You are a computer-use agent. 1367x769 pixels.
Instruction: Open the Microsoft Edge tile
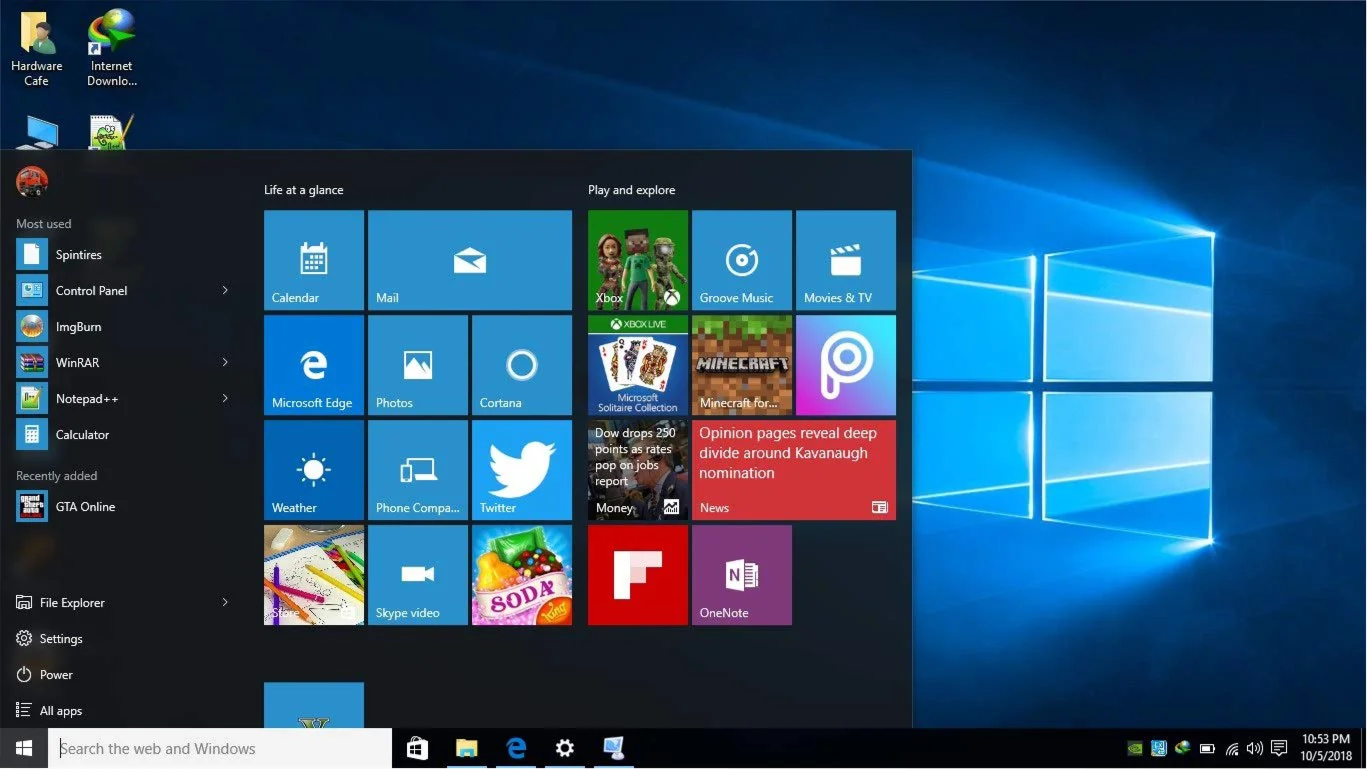pos(313,365)
